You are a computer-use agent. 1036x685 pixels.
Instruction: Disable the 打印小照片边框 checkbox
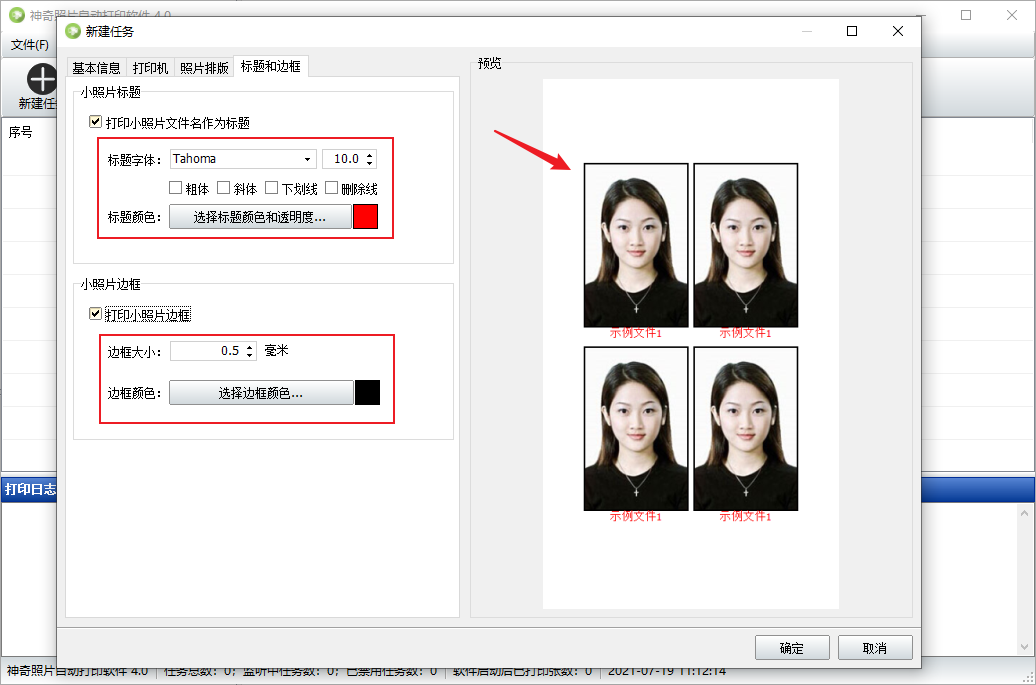pos(96,315)
